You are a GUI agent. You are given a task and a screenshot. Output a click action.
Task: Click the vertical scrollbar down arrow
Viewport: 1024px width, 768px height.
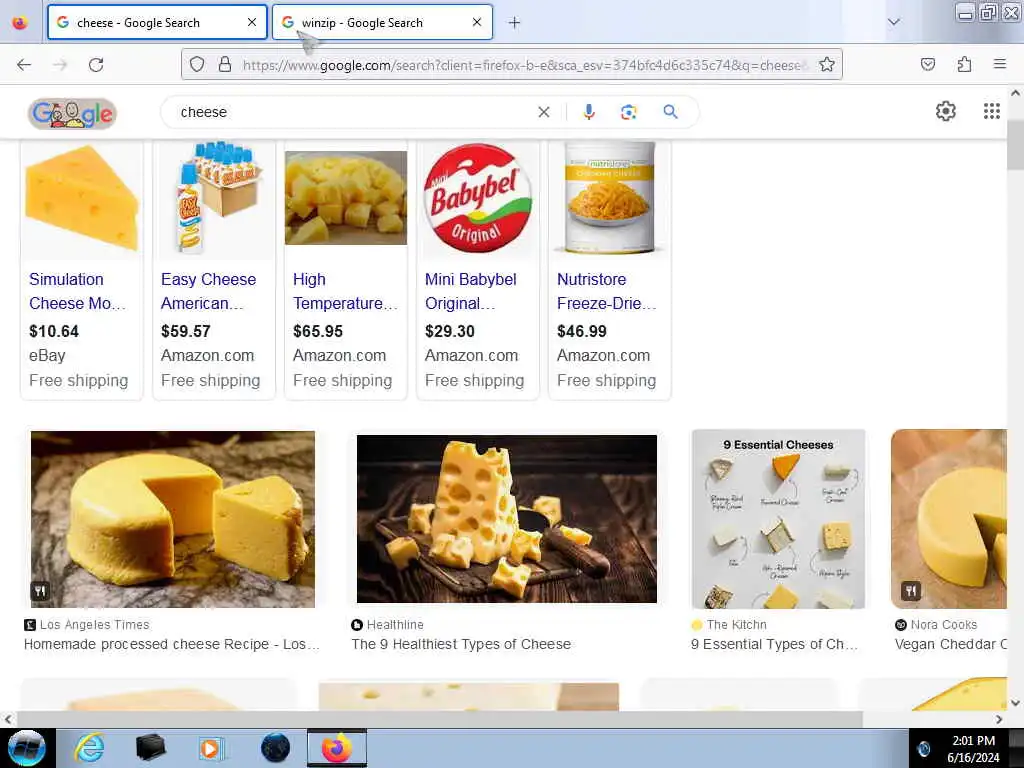[x=1015, y=703]
